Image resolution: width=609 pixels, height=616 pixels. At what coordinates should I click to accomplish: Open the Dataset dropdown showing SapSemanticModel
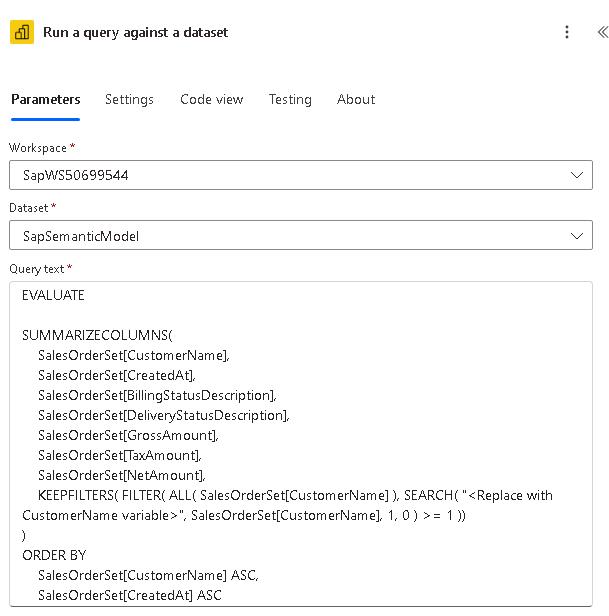[x=290, y=236]
